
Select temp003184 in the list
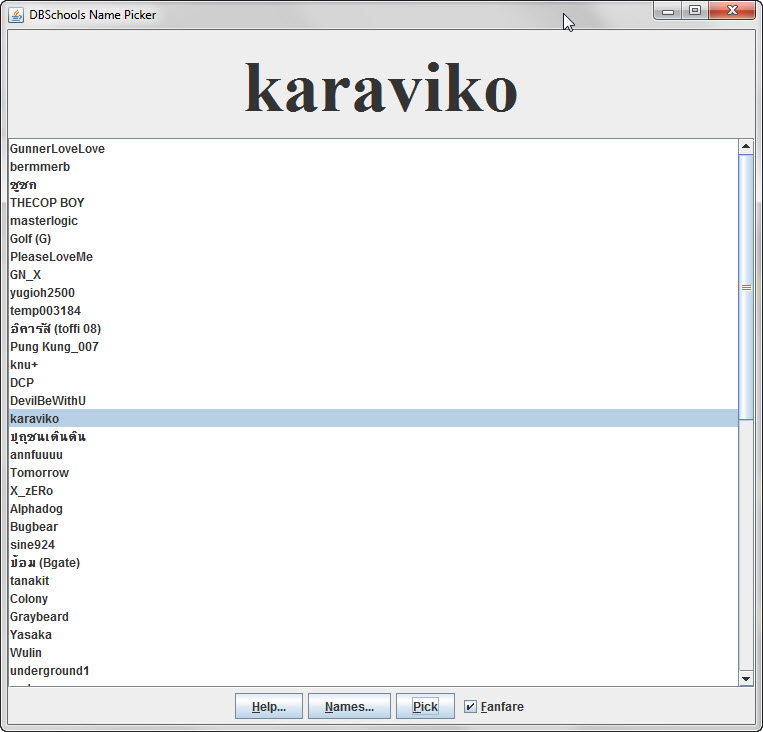click(x=373, y=311)
